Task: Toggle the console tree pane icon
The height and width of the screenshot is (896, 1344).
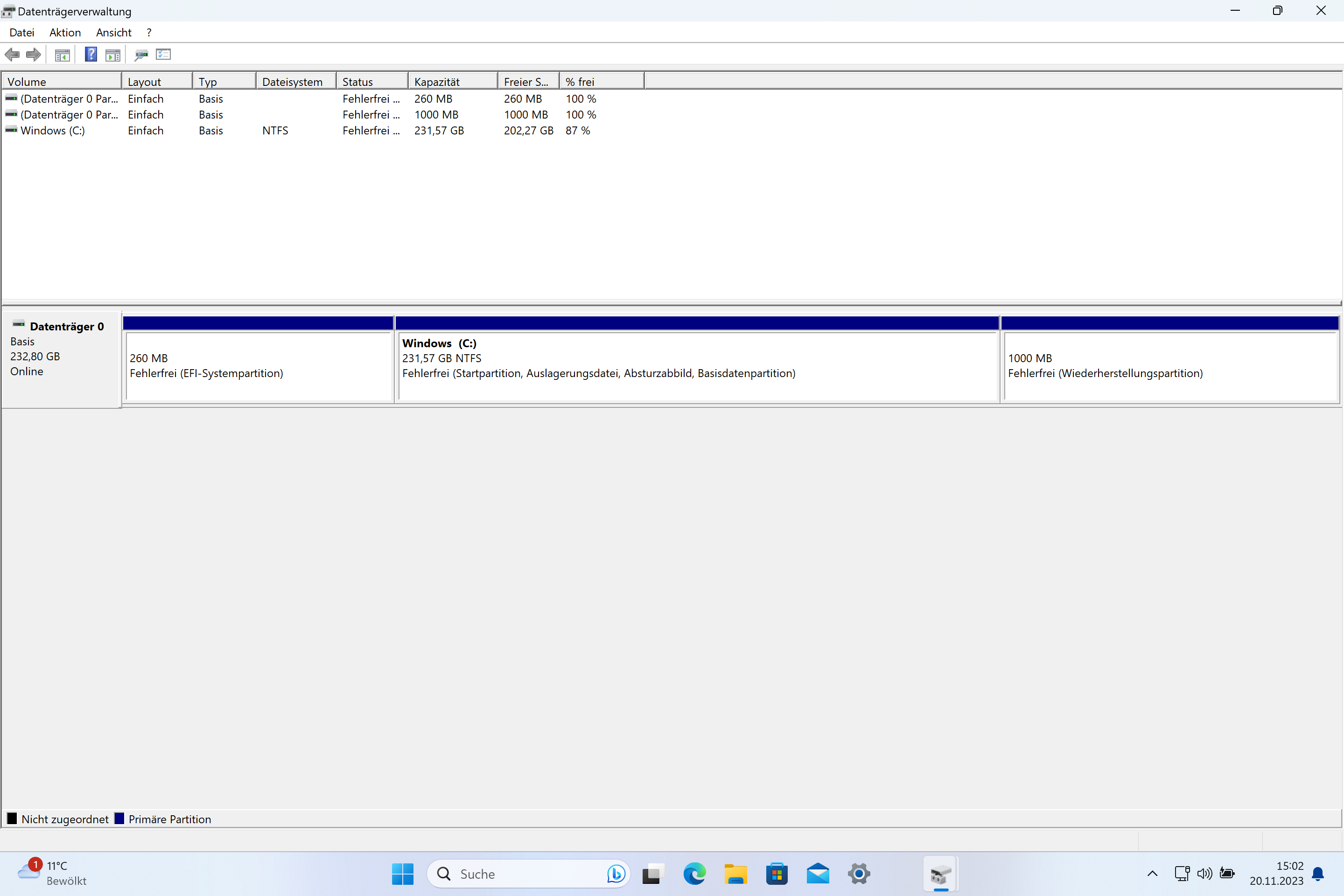Action: tap(62, 55)
